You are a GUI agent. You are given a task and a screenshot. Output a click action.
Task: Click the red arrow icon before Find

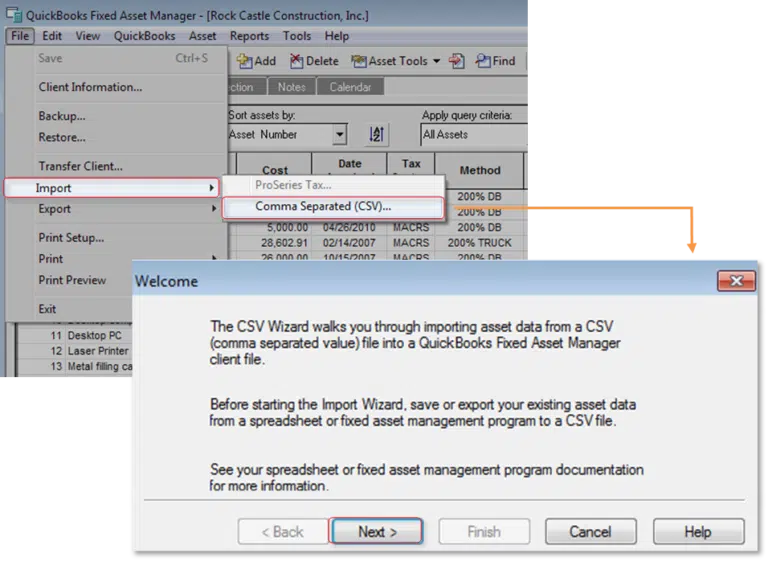coord(456,61)
